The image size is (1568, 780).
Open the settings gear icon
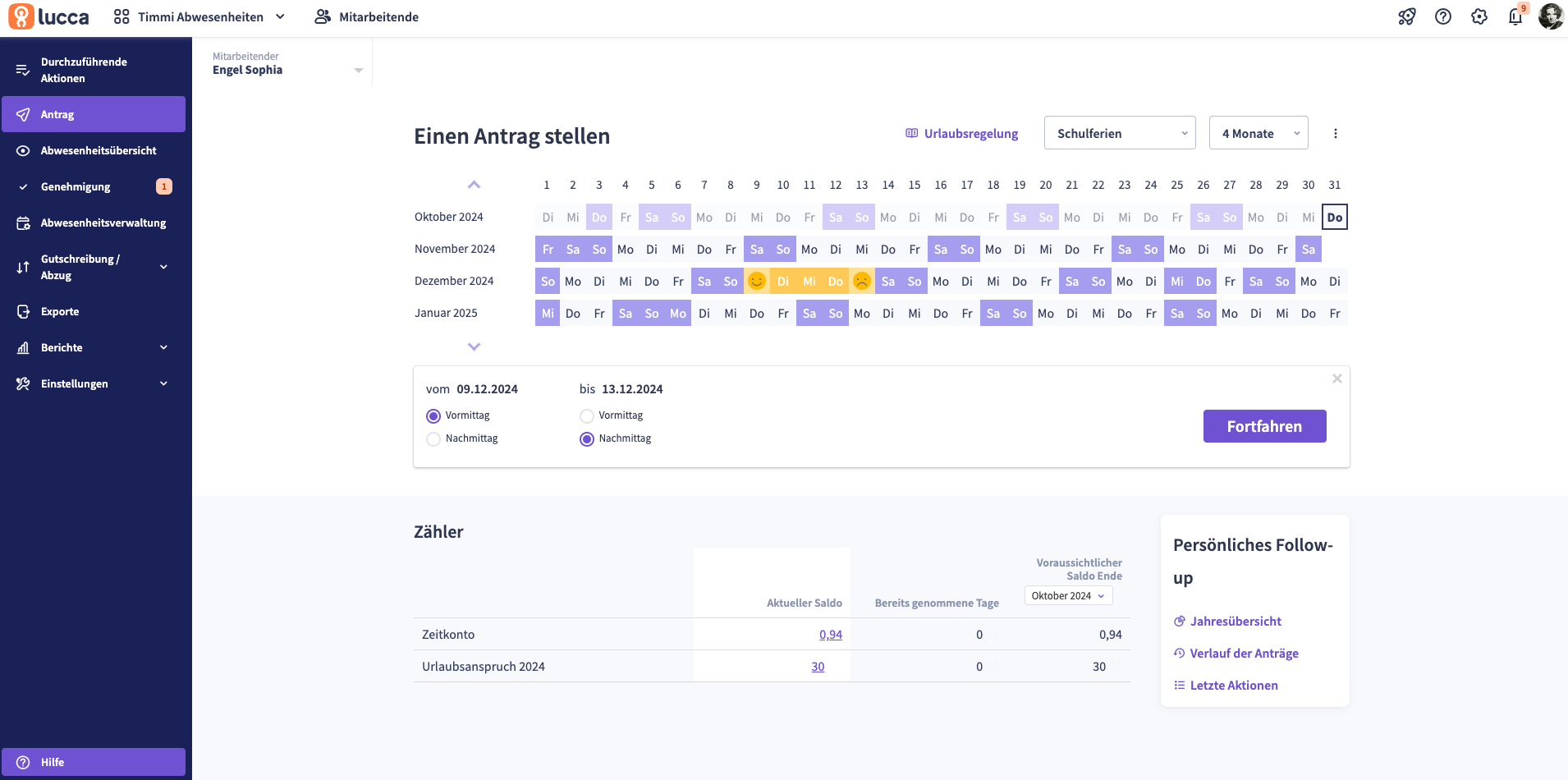pos(1479,16)
